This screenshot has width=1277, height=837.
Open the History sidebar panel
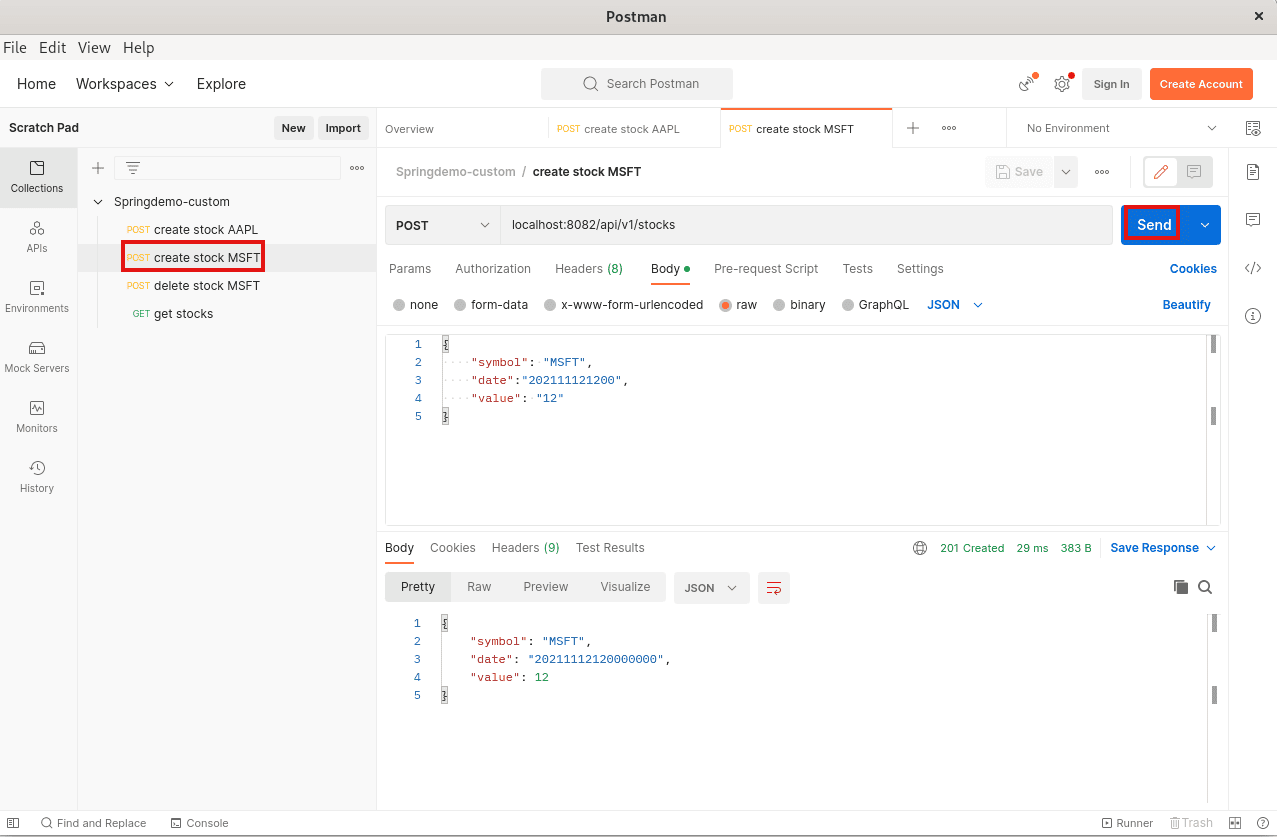tap(38, 477)
